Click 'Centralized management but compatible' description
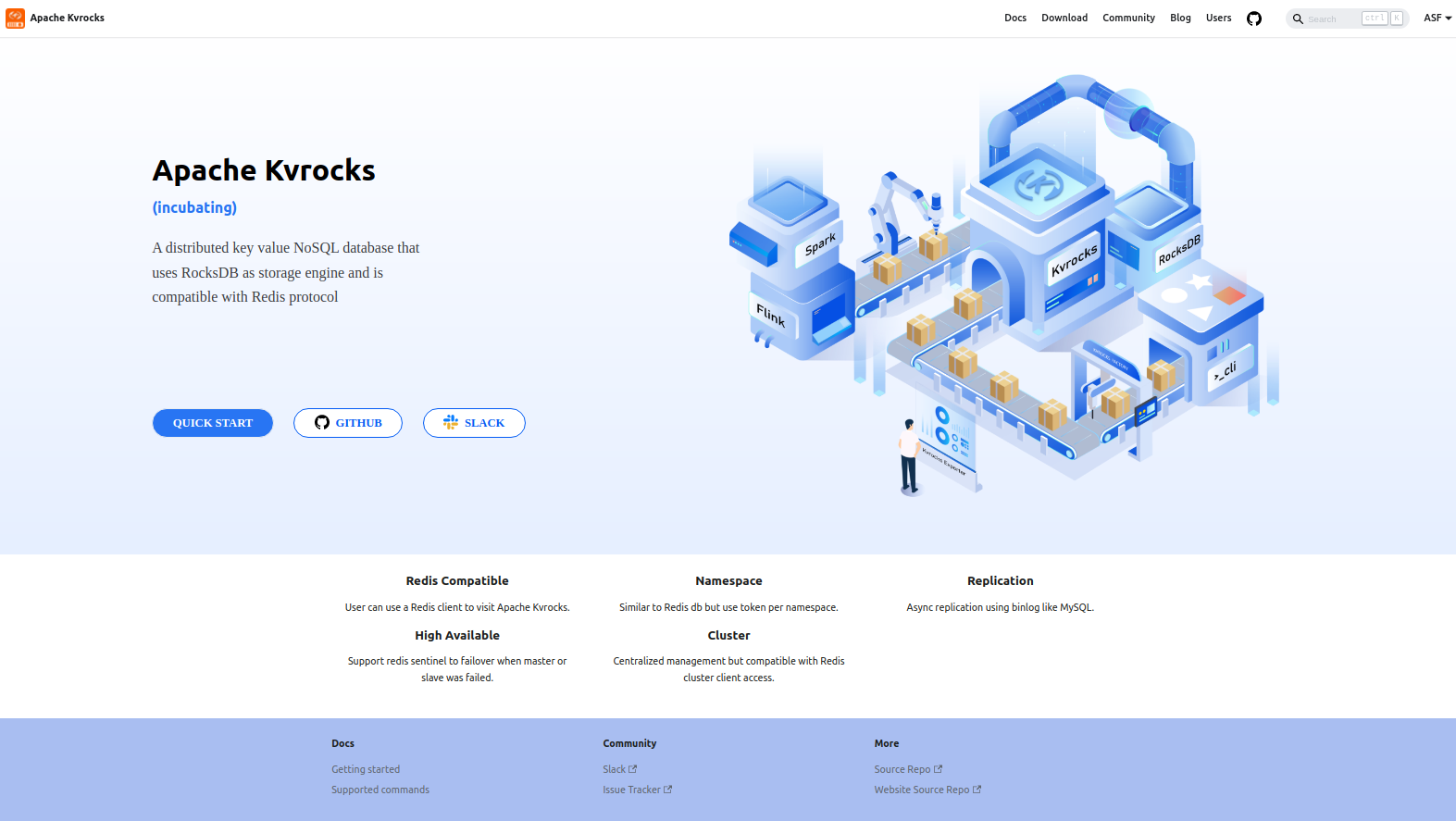Image resolution: width=1456 pixels, height=821 pixels. 729,669
